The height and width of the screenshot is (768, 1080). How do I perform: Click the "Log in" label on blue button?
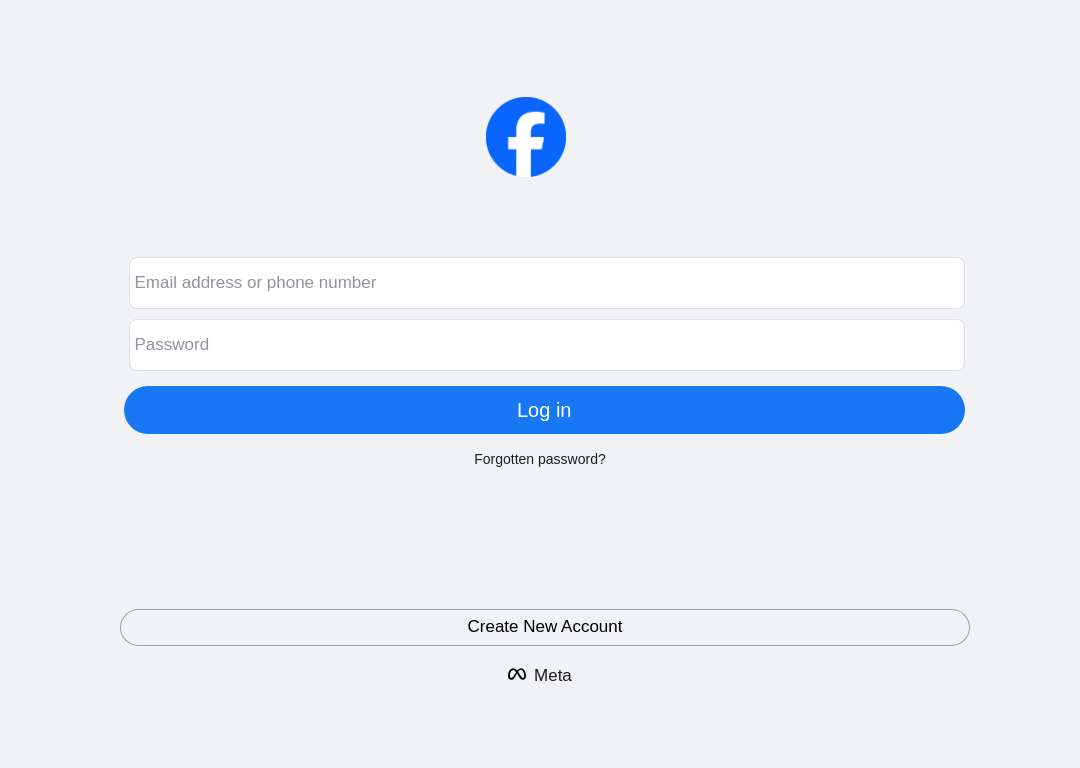click(544, 410)
